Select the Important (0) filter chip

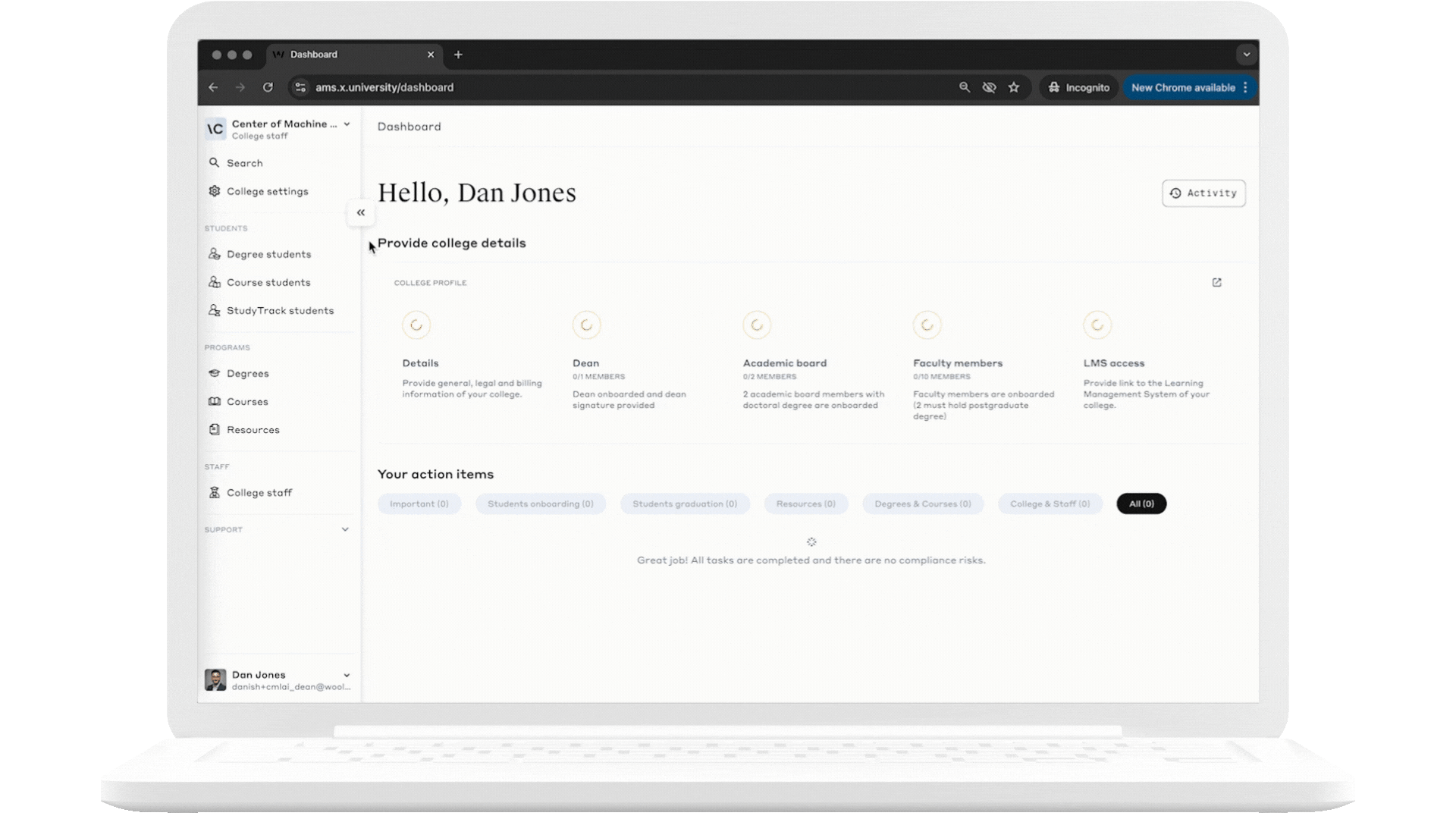coord(419,504)
